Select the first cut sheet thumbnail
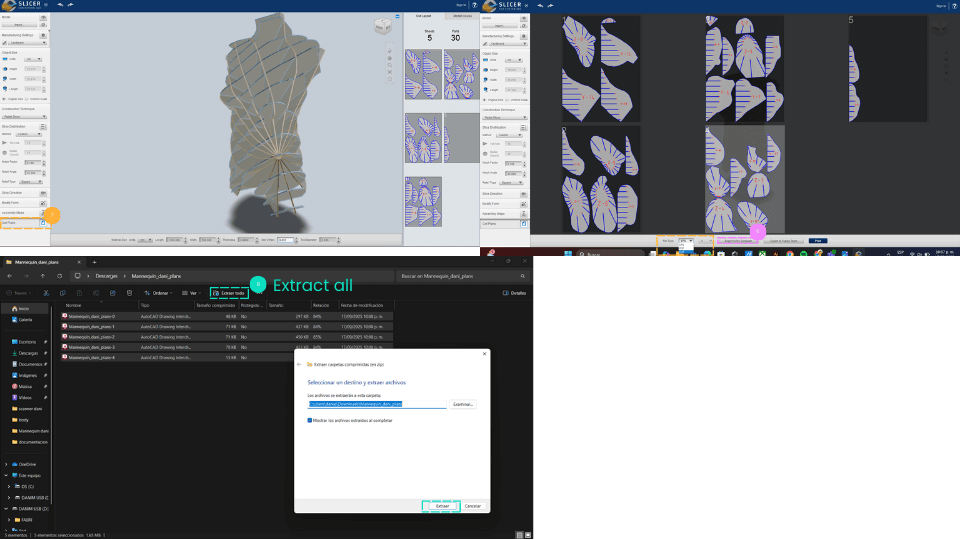960x540 pixels. coord(423,75)
